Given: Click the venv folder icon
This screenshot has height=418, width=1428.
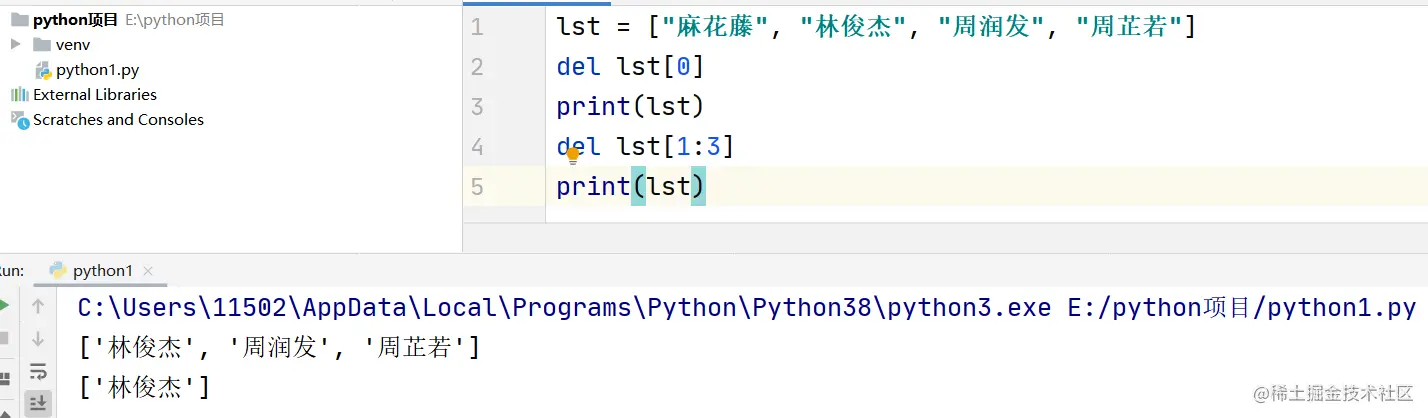Looking at the screenshot, I should pyautogui.click(x=41, y=44).
